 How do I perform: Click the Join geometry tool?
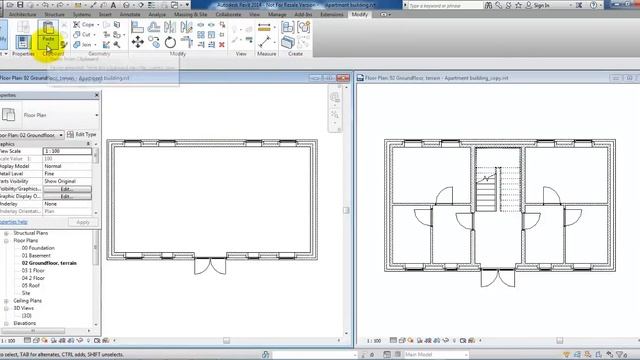pyautogui.click(x=82, y=44)
